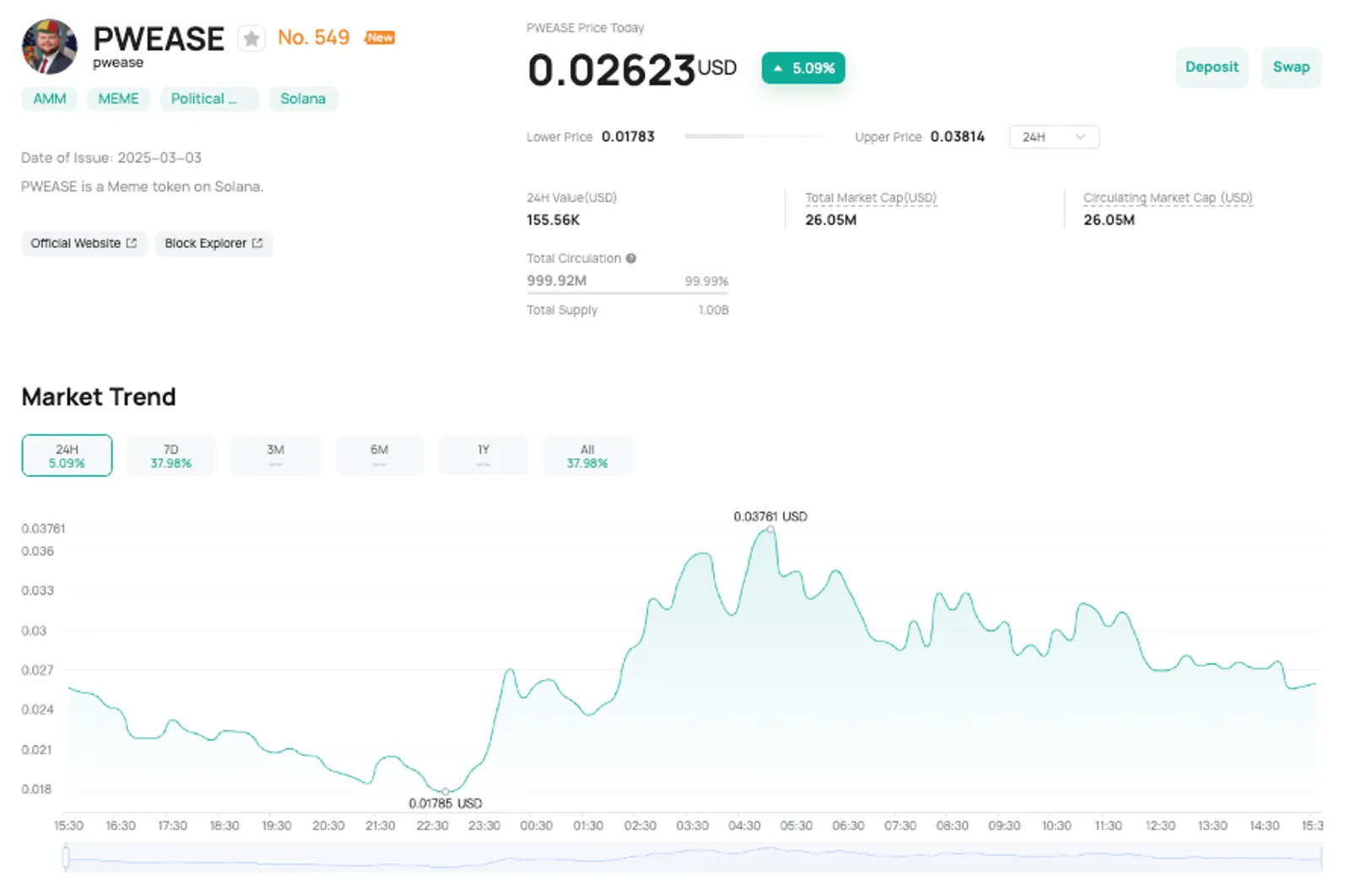Open the Block Explorer link
Image resolution: width=1350 pixels, height=896 pixels.
coord(213,243)
